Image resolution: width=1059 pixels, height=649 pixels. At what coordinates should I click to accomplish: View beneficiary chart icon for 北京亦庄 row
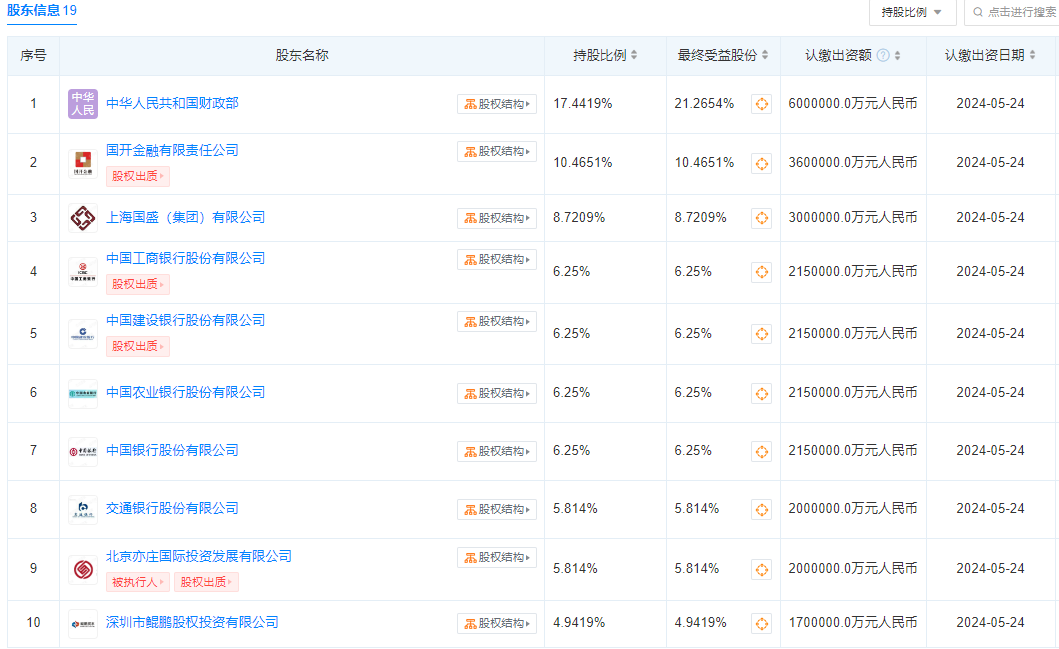tap(762, 570)
